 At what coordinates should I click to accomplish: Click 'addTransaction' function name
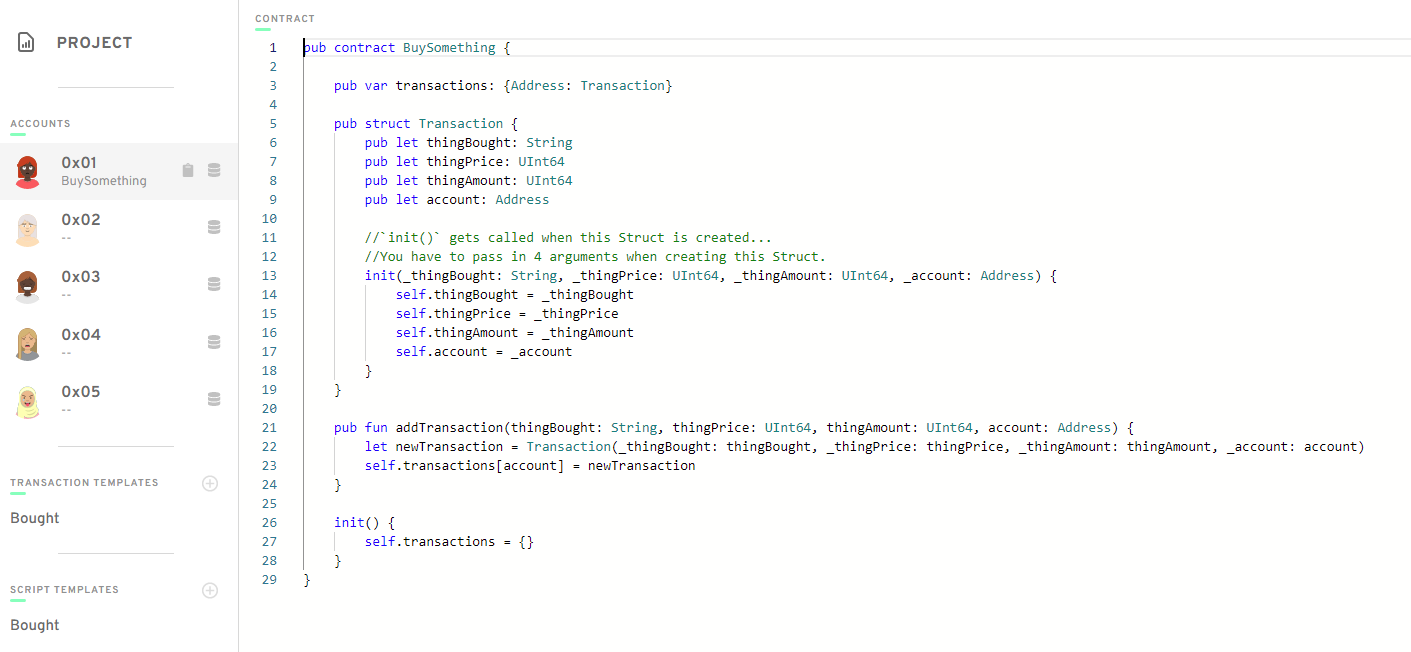click(x=449, y=427)
